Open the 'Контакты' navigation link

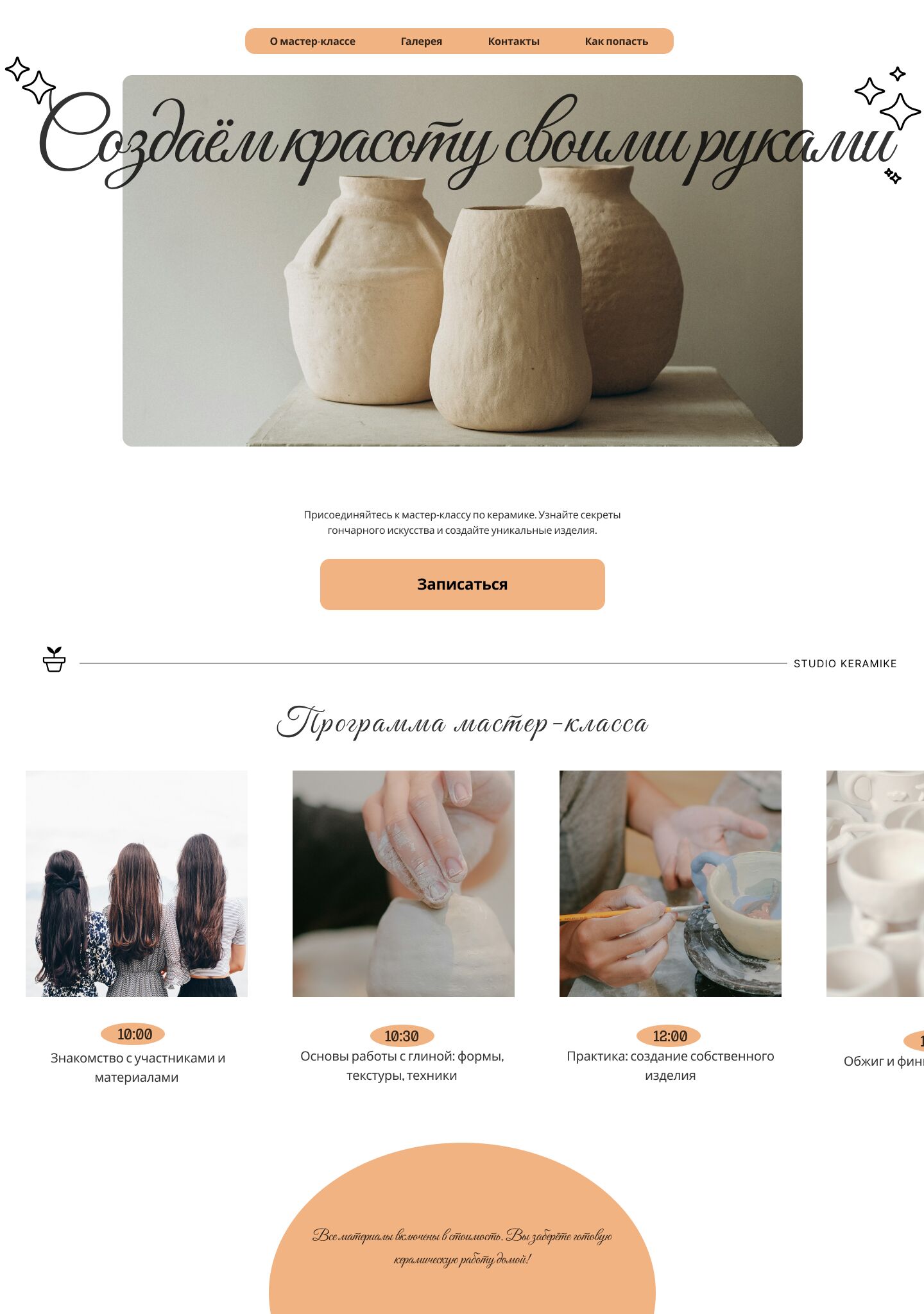click(513, 41)
